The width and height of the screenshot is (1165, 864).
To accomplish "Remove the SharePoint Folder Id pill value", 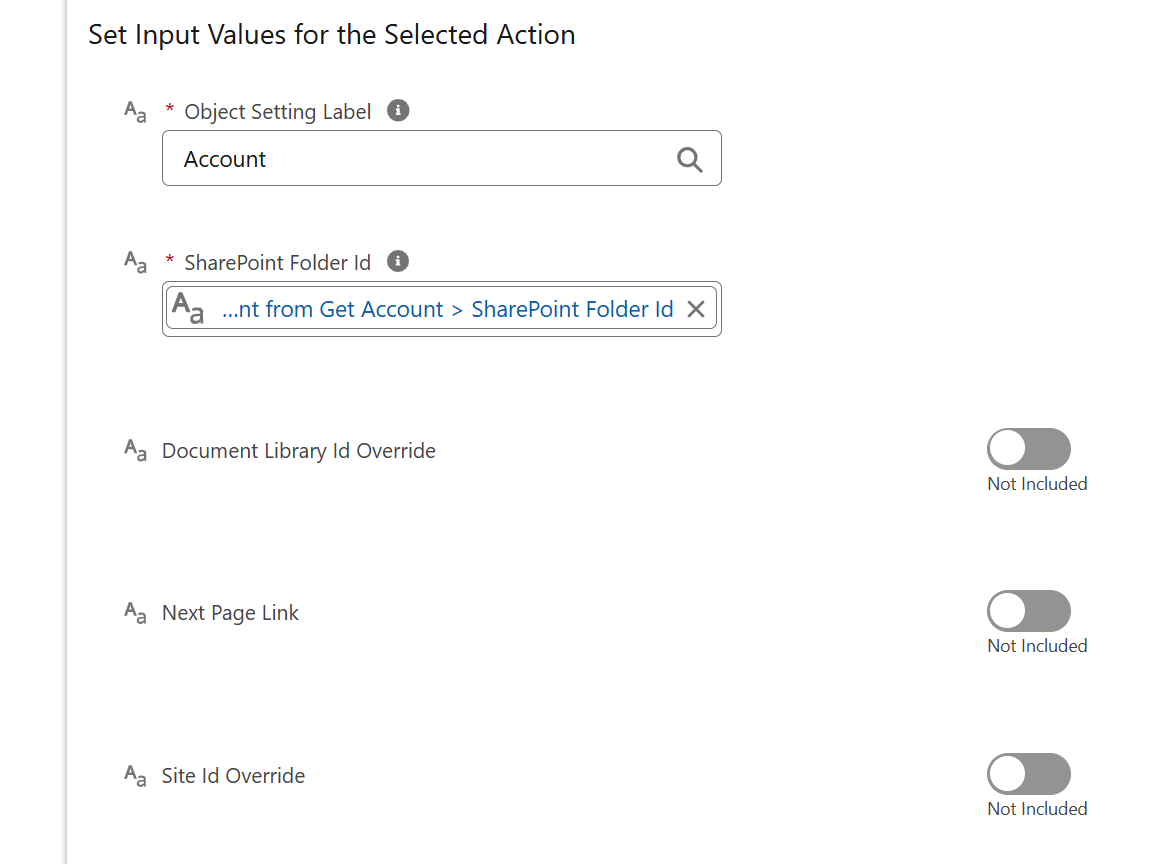I will (x=696, y=309).
